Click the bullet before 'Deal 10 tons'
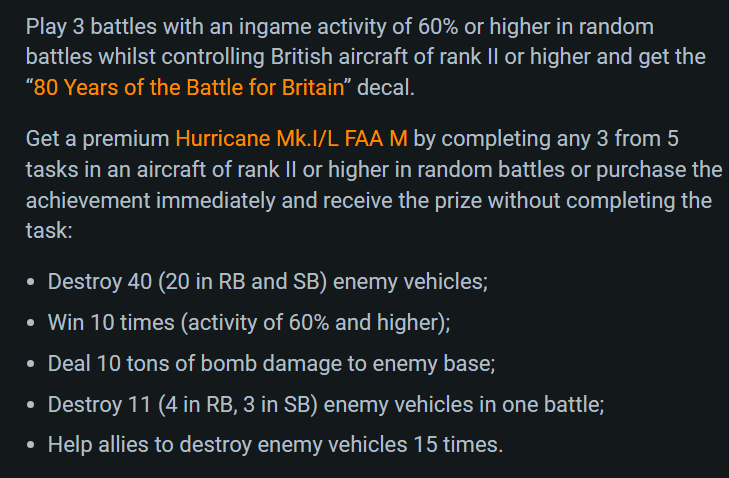729x478 pixels. coord(31,364)
